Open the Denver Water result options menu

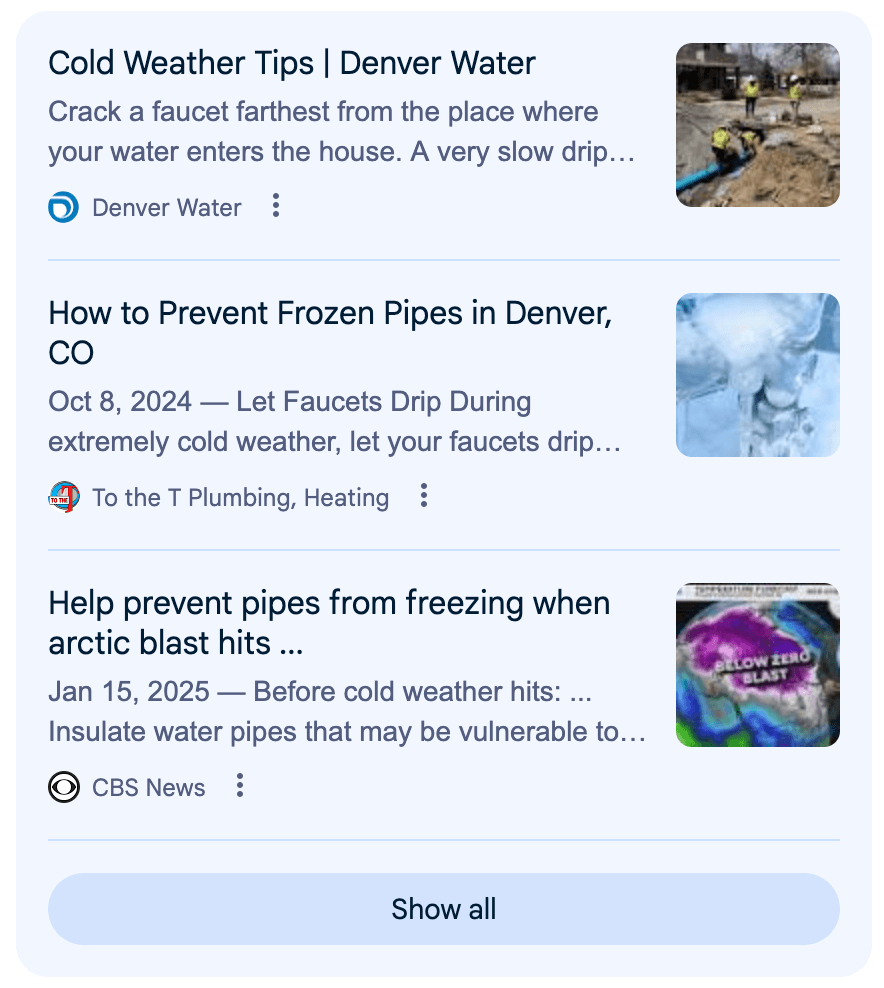(x=275, y=206)
